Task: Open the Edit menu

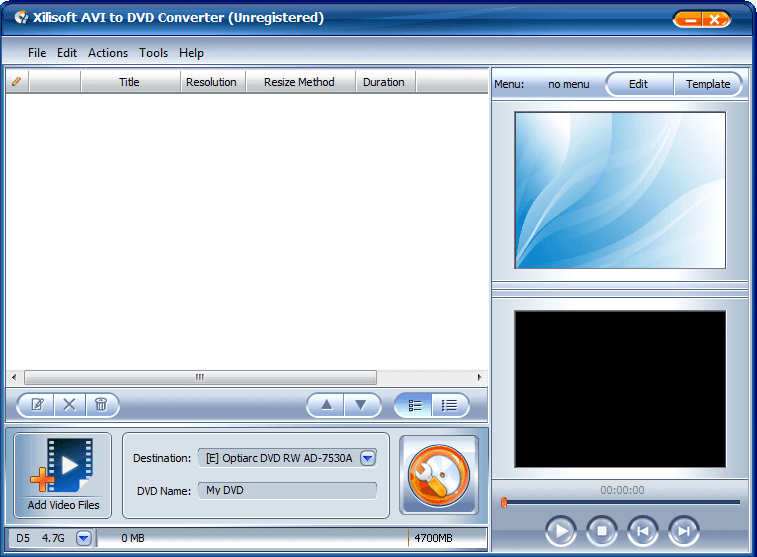Action: [67, 53]
